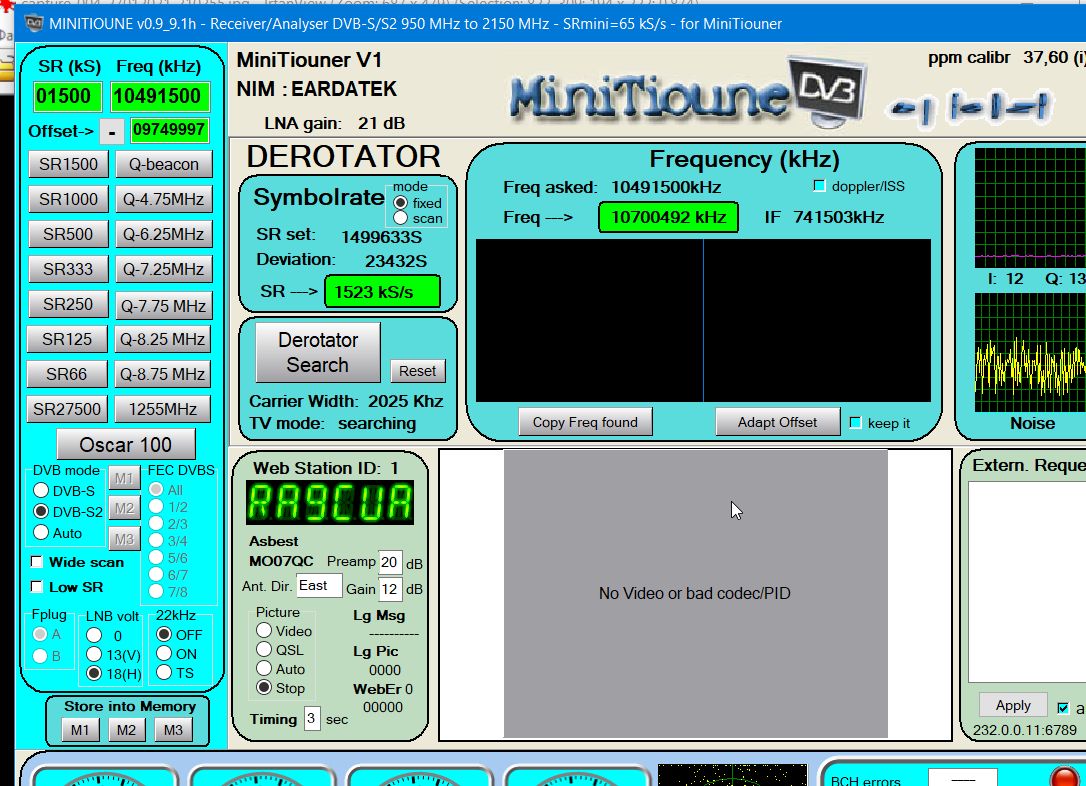The height and width of the screenshot is (786, 1086).
Task: Tune to Q-4.75MHz preset
Action: pos(163,199)
